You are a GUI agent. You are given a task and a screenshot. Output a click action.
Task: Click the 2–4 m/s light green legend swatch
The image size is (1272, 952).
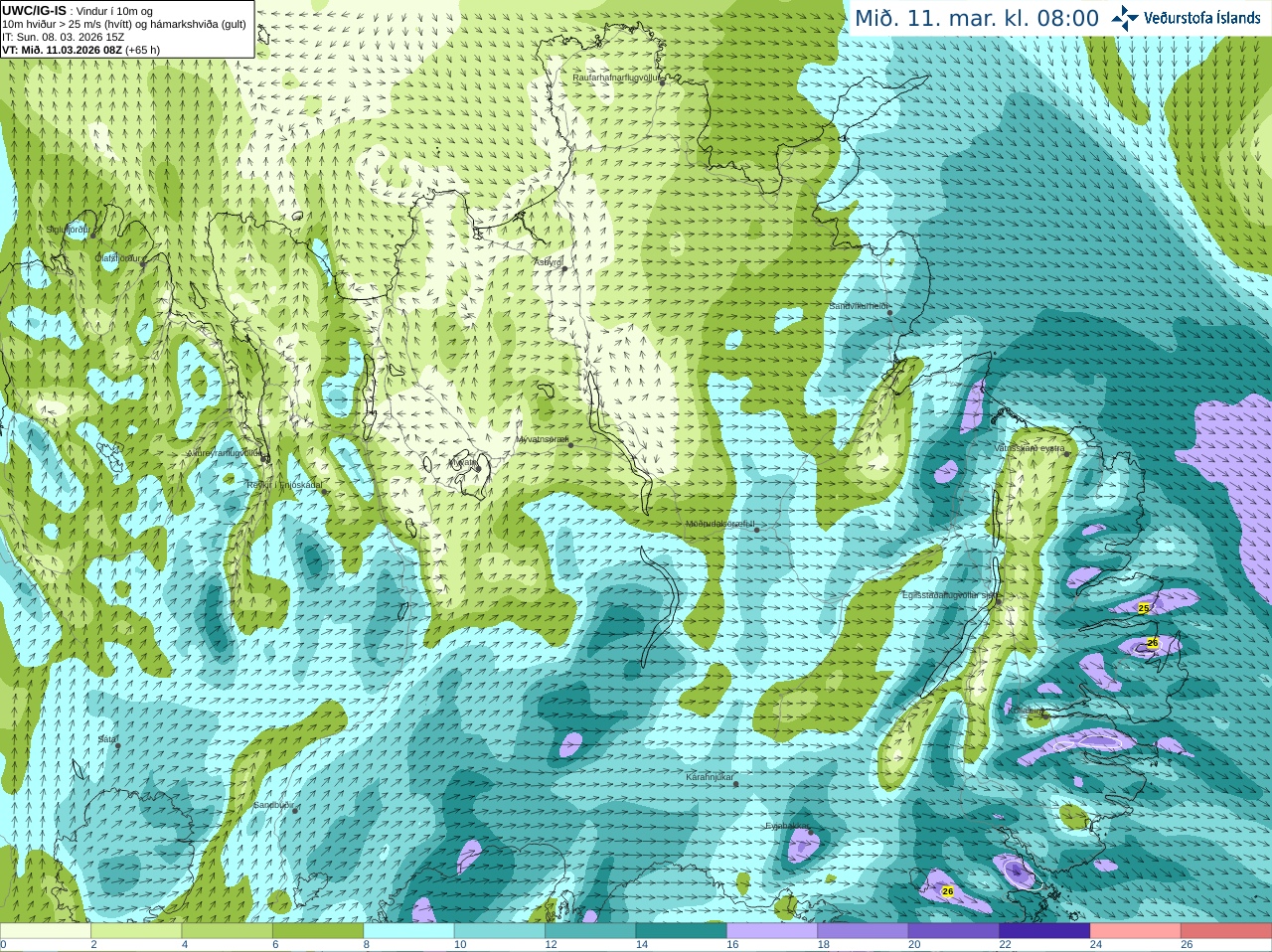pyautogui.click(x=136, y=931)
